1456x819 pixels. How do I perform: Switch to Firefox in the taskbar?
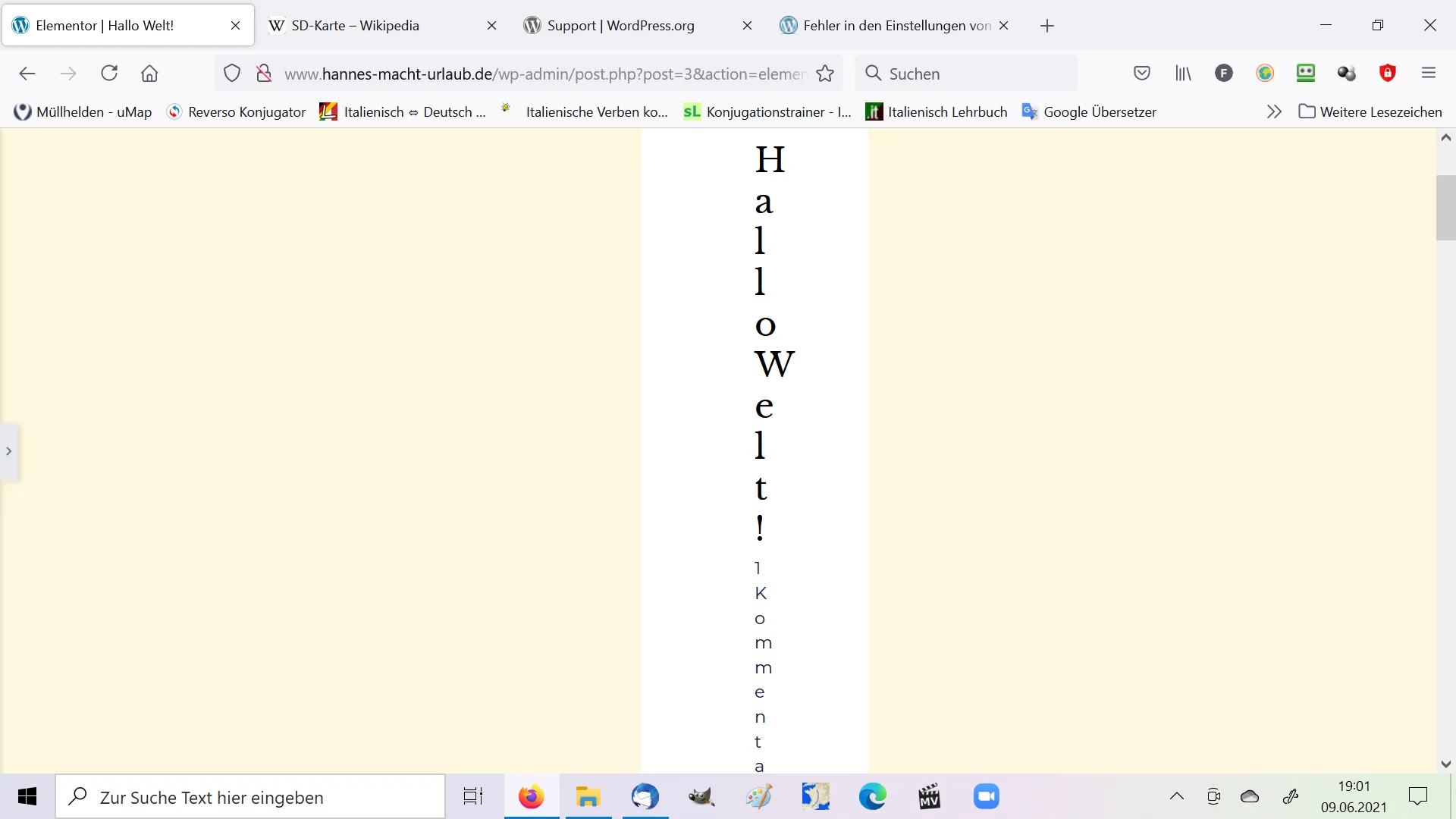(531, 796)
